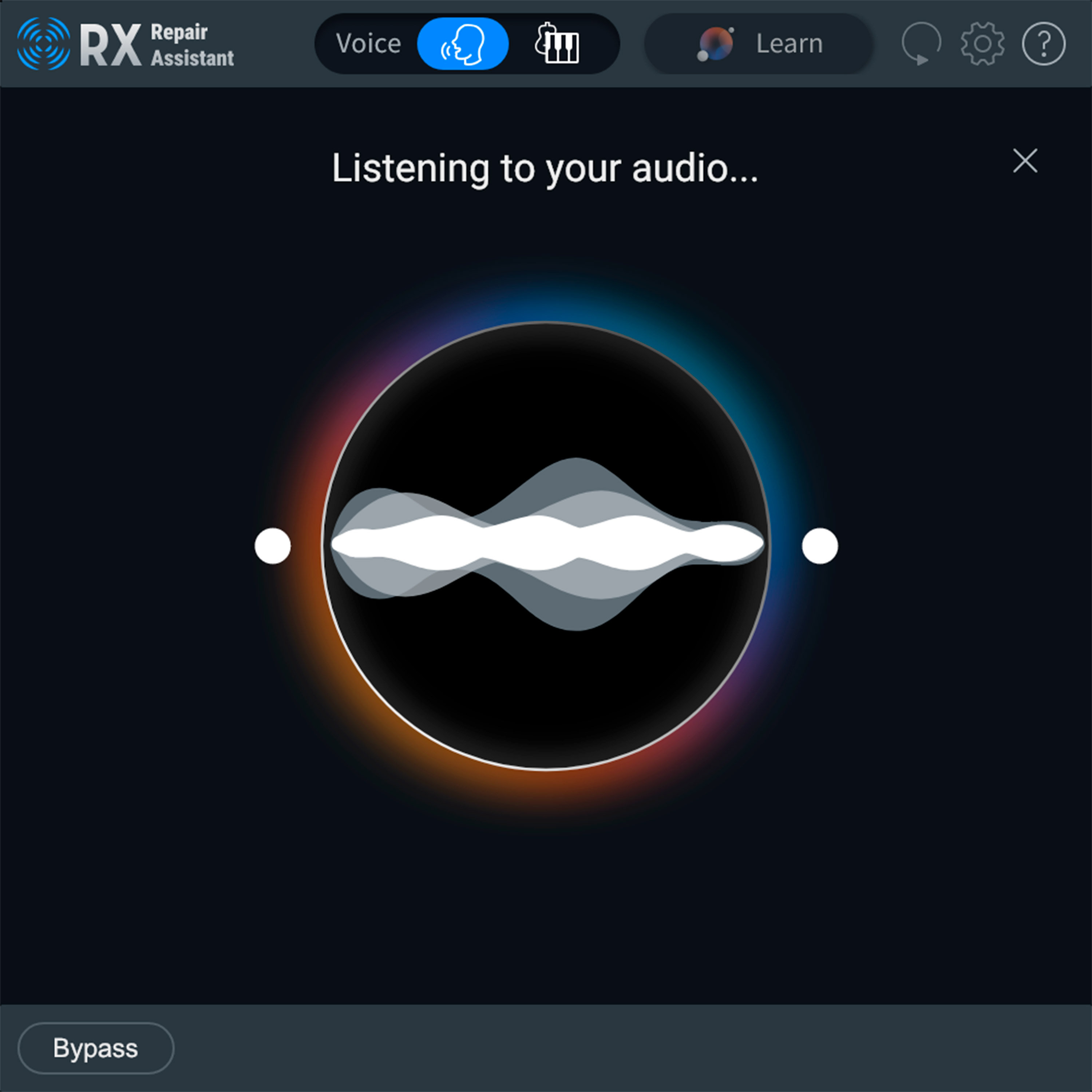Click the Learn button
Image resolution: width=1092 pixels, height=1092 pixels.
pos(759,44)
